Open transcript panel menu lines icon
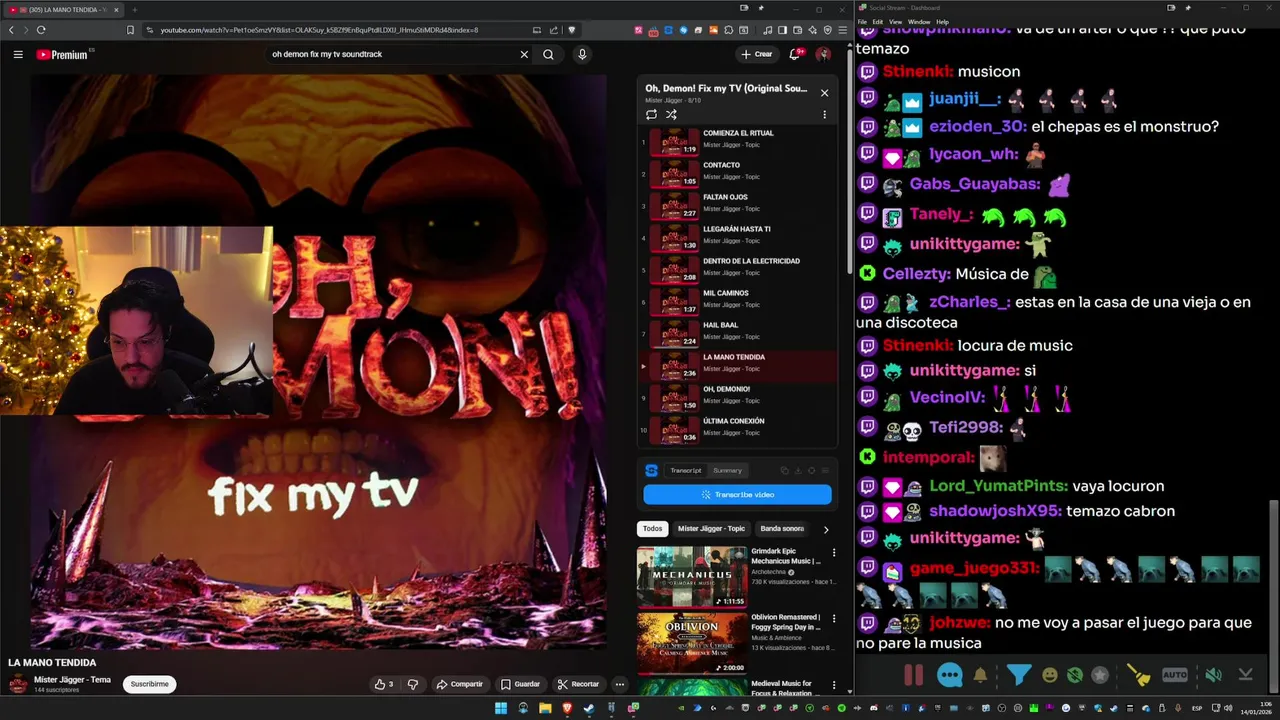 tap(825, 470)
